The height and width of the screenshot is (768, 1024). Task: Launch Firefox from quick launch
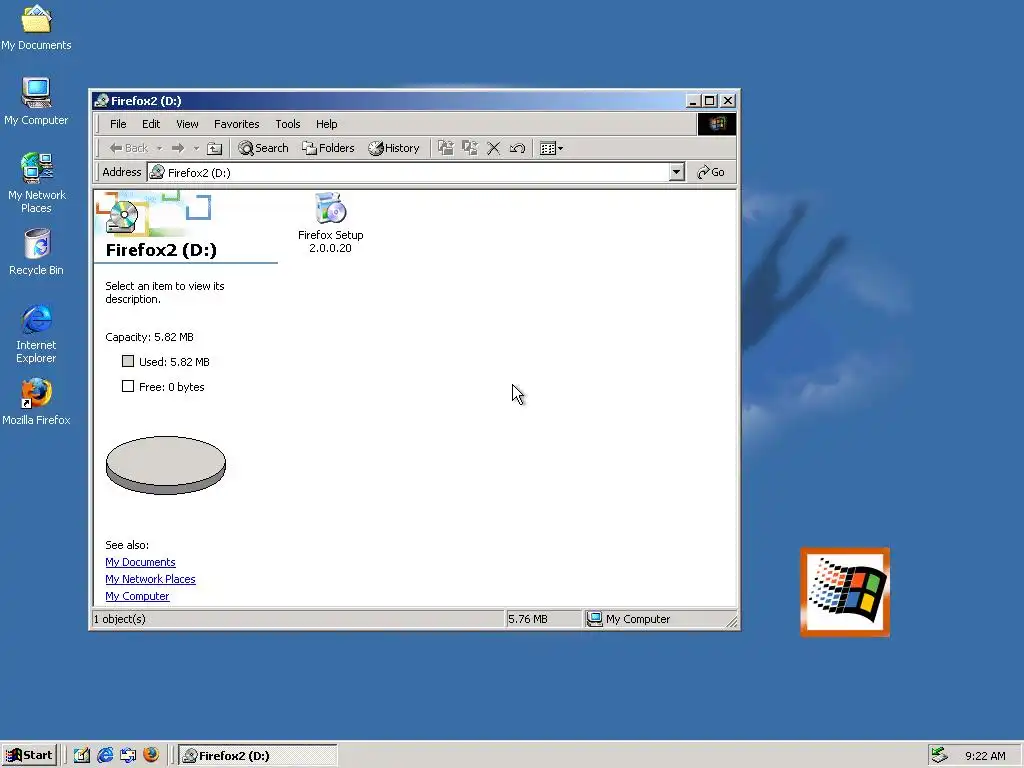151,755
